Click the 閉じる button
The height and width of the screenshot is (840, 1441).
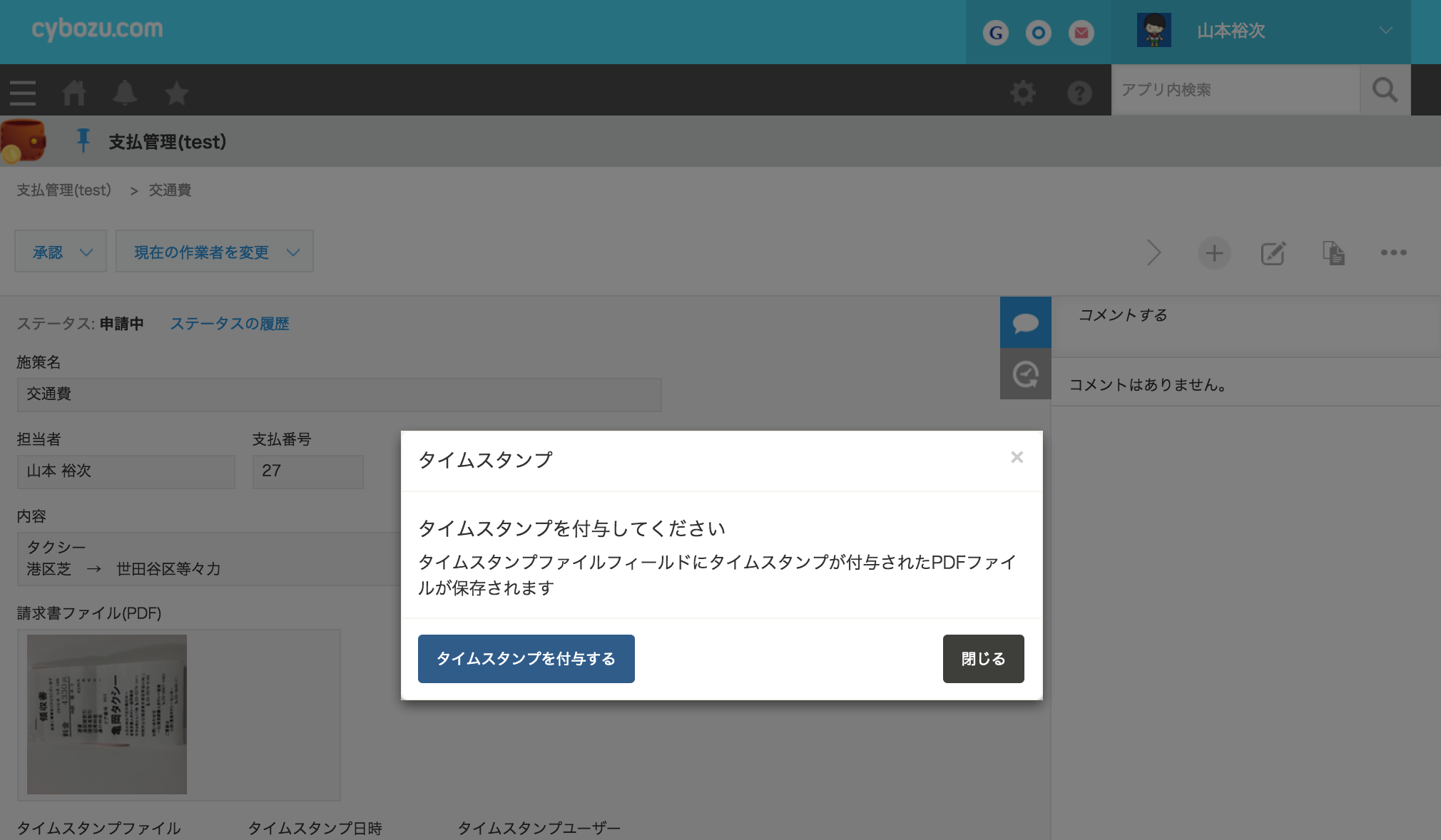point(984,659)
